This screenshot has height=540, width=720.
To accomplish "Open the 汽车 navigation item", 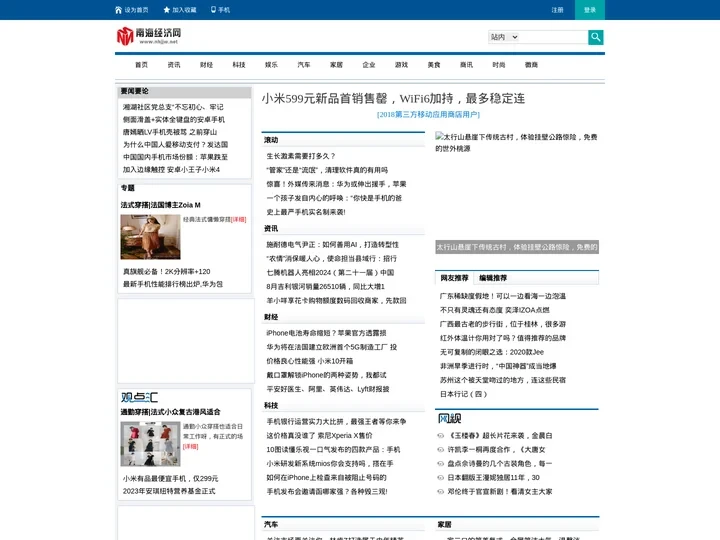I will click(304, 65).
